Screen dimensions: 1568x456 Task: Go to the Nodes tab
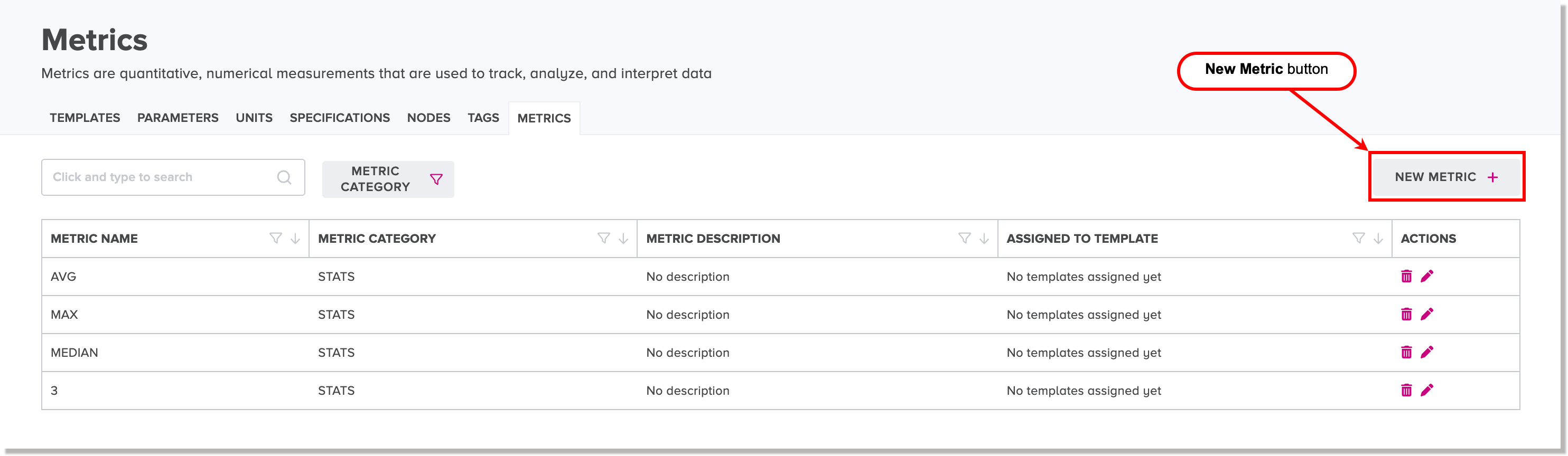pyautogui.click(x=428, y=118)
